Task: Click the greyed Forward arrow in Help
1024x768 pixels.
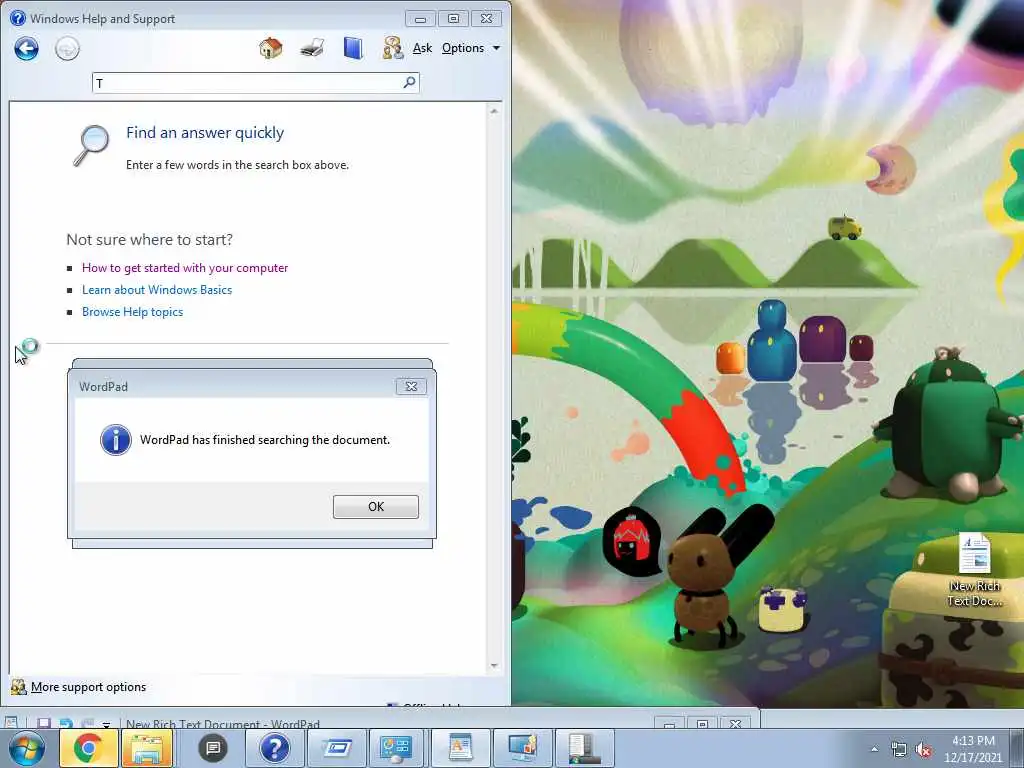Action: tap(67, 48)
